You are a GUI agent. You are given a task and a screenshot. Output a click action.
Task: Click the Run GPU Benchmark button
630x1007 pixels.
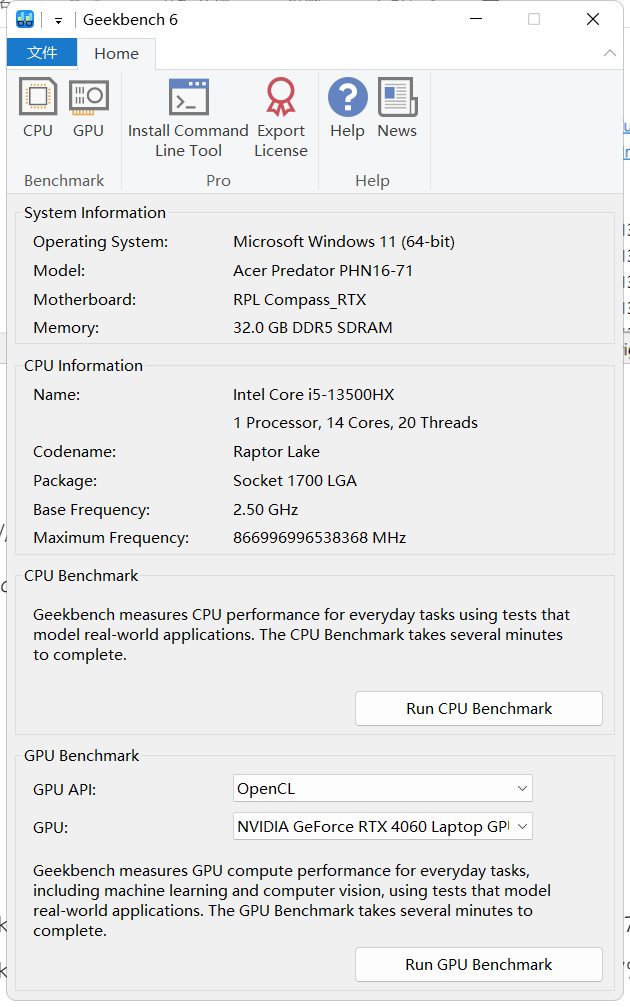[479, 964]
